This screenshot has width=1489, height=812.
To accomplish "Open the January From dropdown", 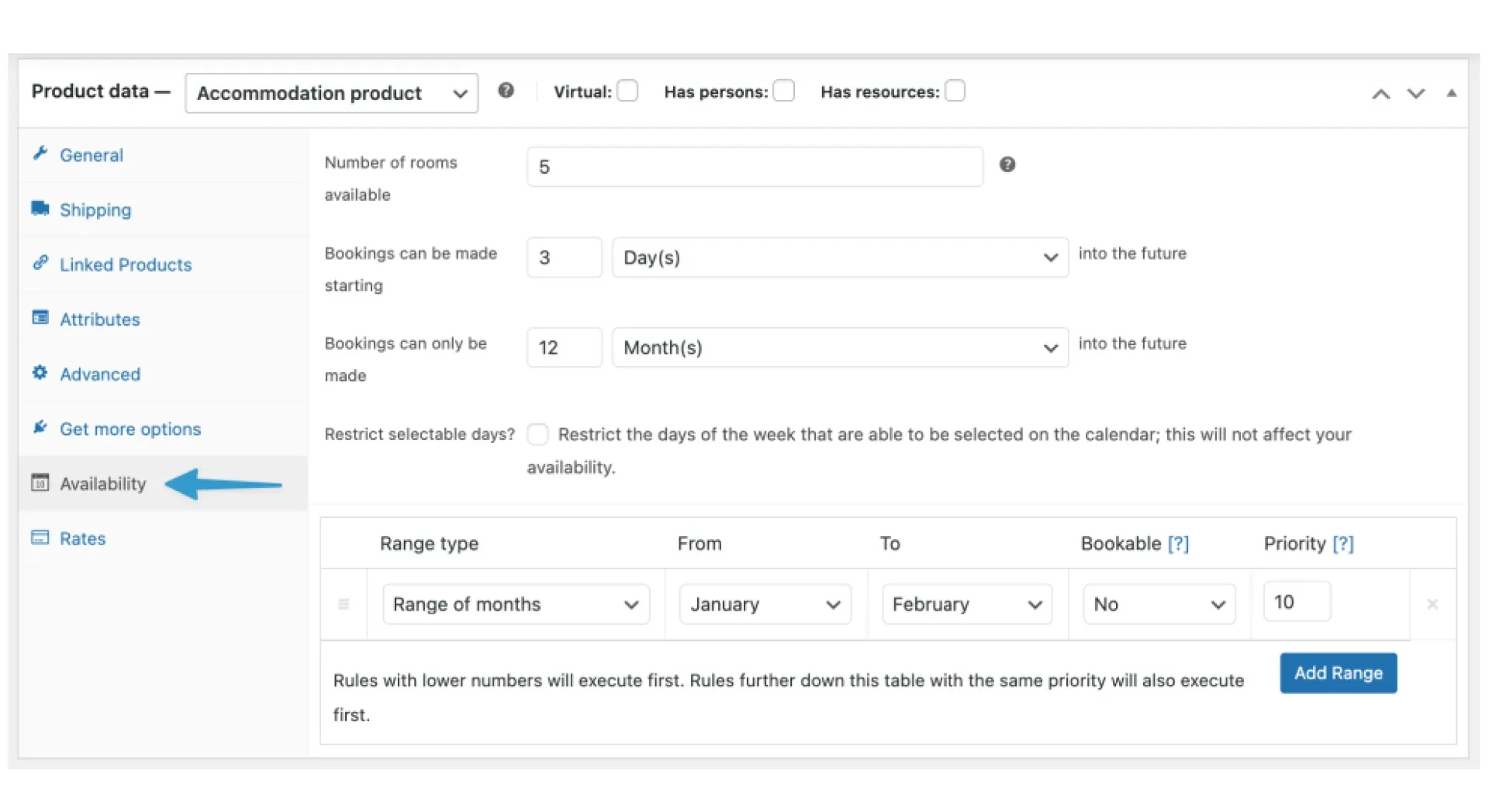I will click(765, 604).
